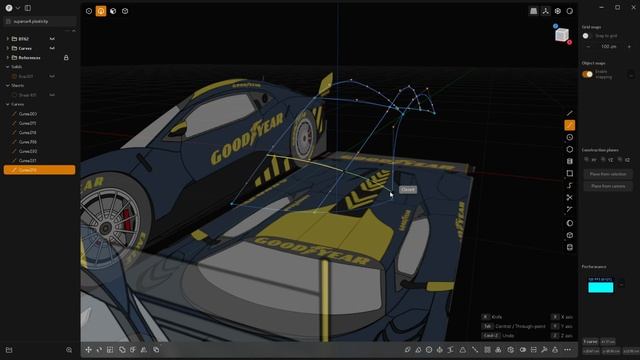Toggle visibility of the topmost outliner folder
This screenshot has height=360, width=640.
click(x=52, y=39)
